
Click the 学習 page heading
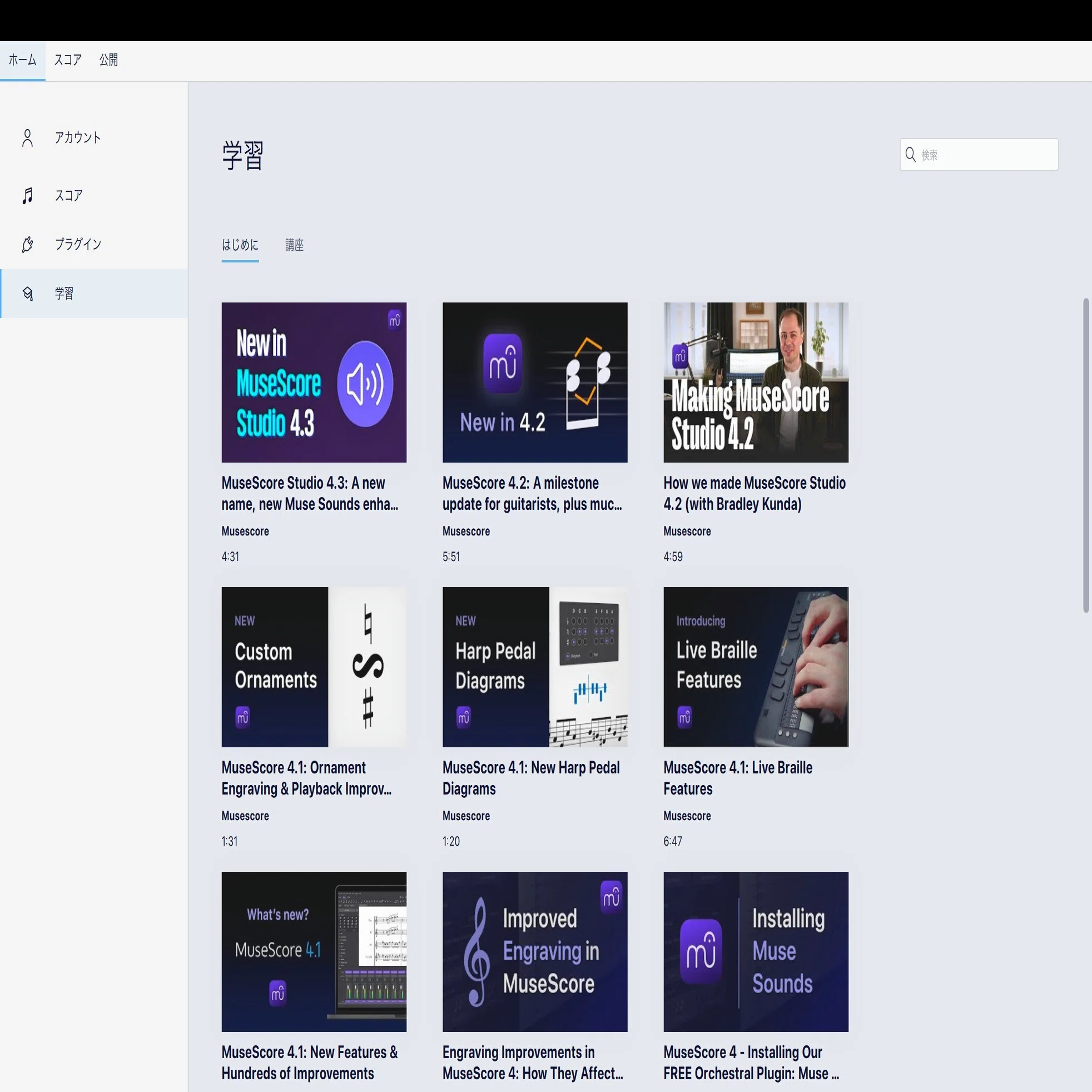243,156
